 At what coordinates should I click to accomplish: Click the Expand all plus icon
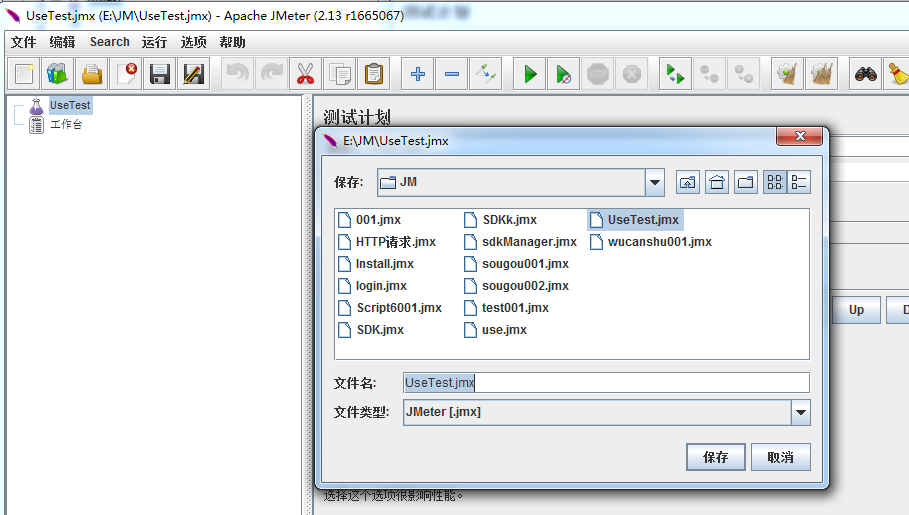click(x=417, y=74)
